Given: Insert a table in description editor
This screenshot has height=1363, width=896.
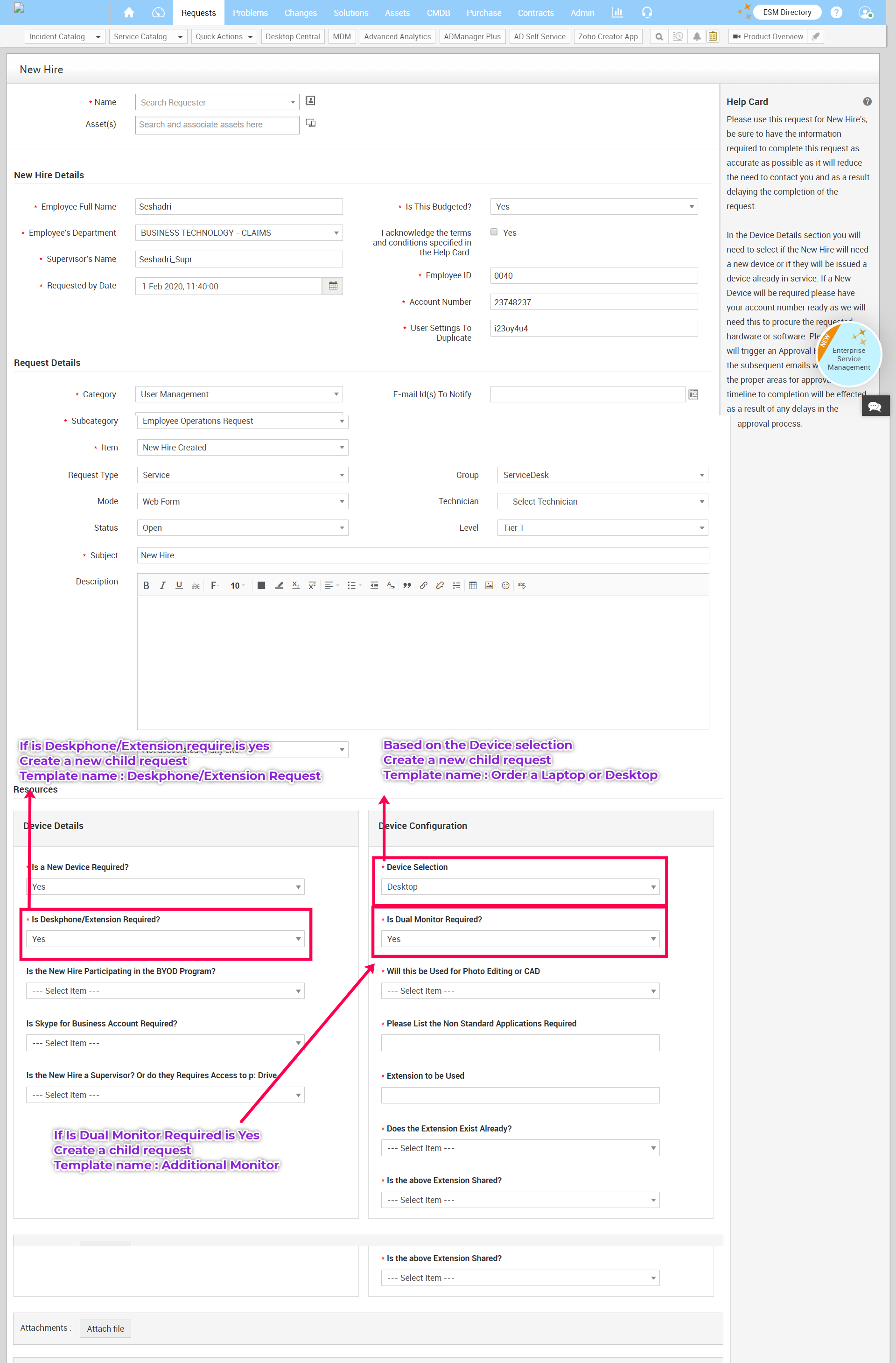Looking at the screenshot, I should coord(472,585).
